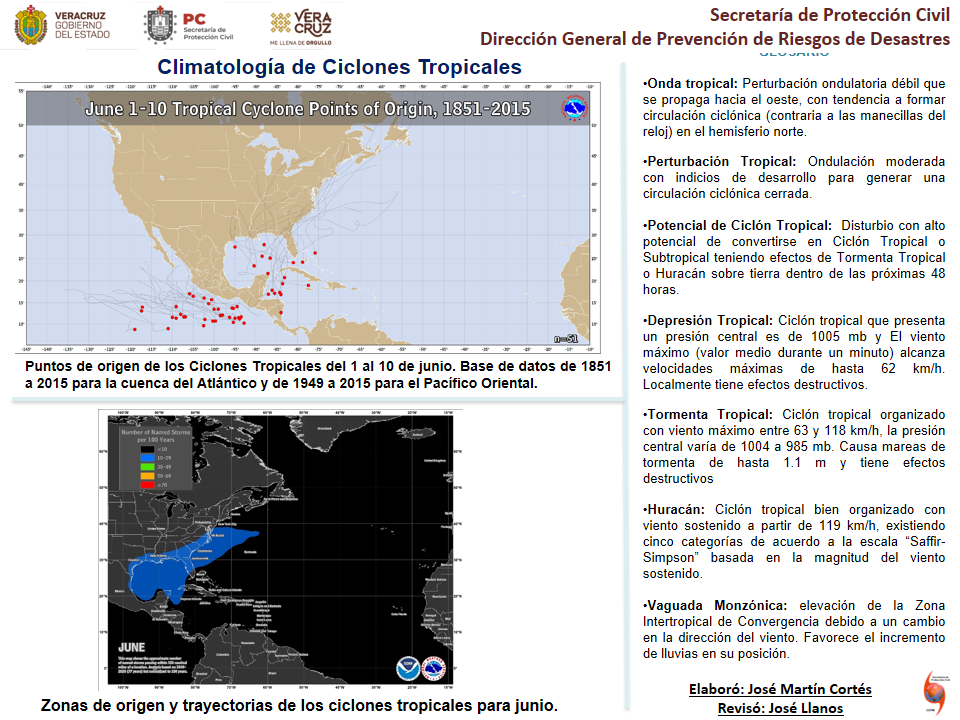Click the 'n=61' label on the map
This screenshot has height=720, width=960.
(566, 339)
